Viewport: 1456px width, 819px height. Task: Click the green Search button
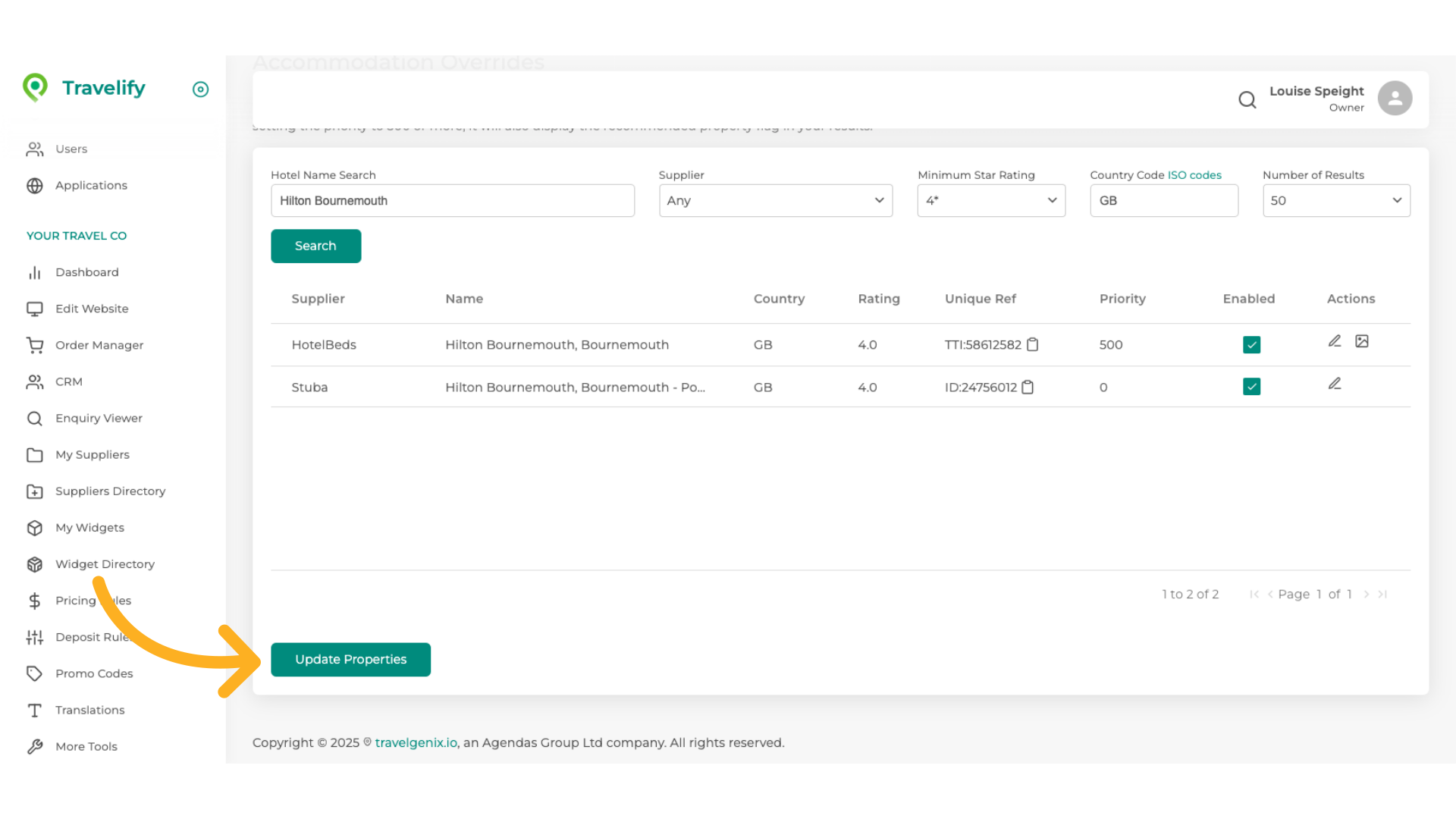[x=315, y=246]
